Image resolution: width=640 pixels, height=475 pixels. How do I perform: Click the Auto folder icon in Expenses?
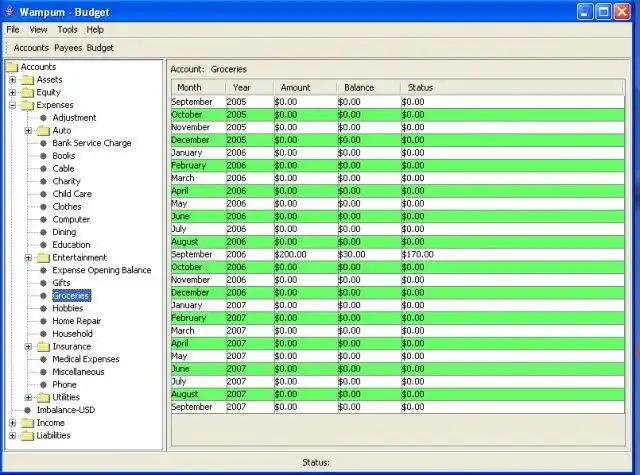click(x=43, y=130)
